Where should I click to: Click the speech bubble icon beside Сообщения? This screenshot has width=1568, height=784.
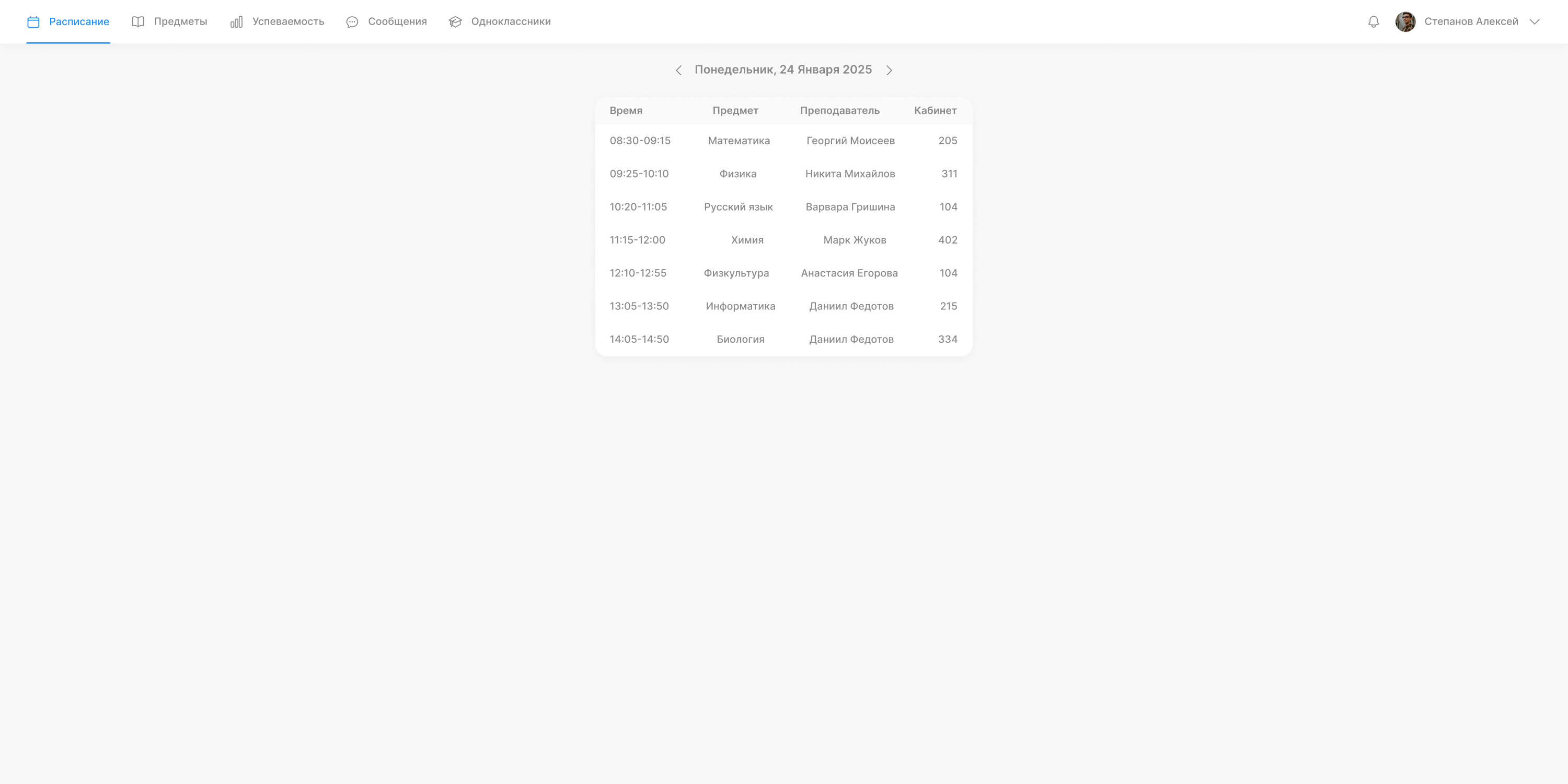(x=352, y=22)
